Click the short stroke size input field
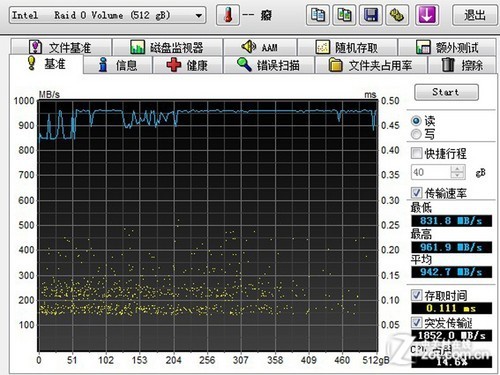Screen dimensions: 500x375 click(x=431, y=172)
